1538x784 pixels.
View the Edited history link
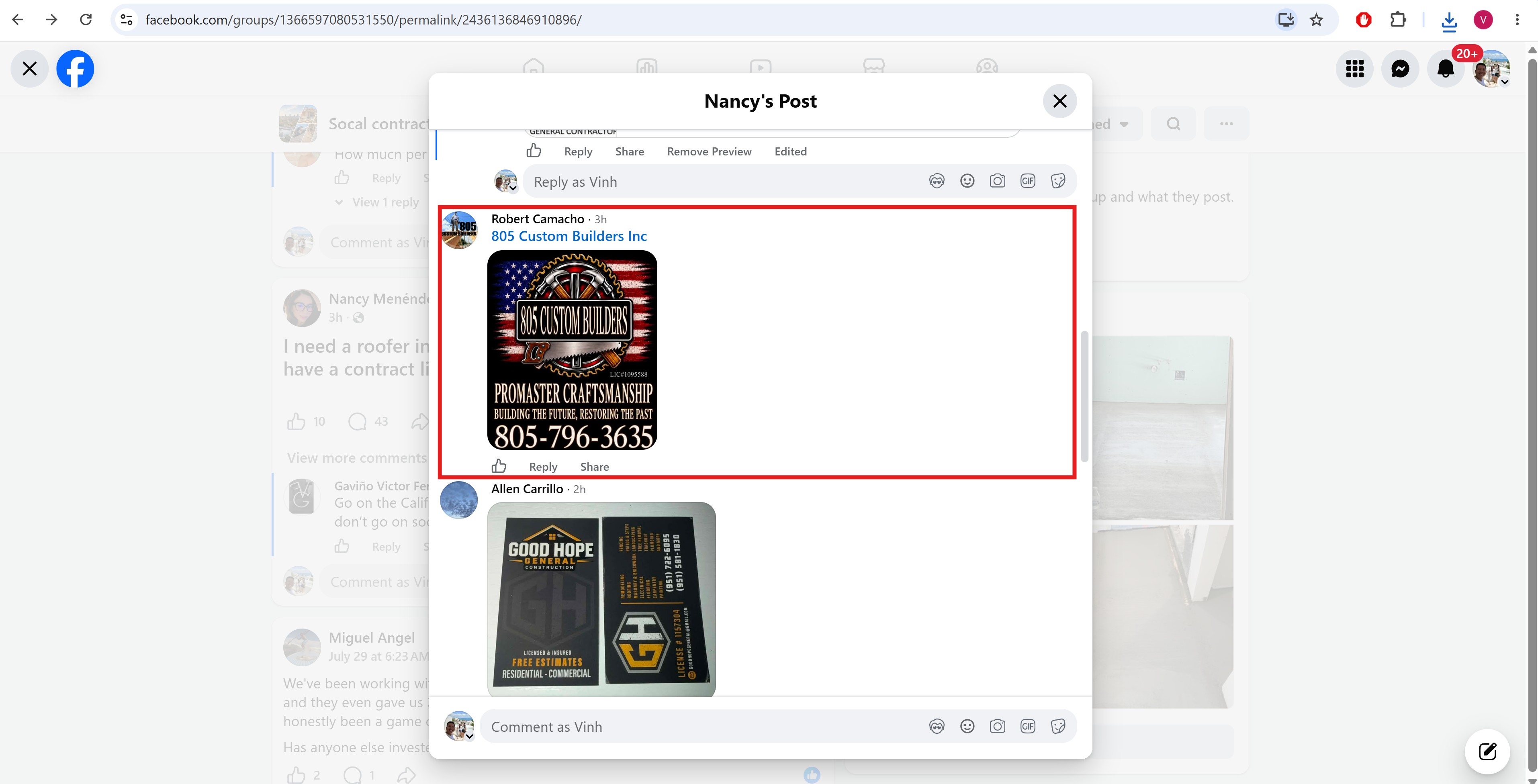(790, 151)
